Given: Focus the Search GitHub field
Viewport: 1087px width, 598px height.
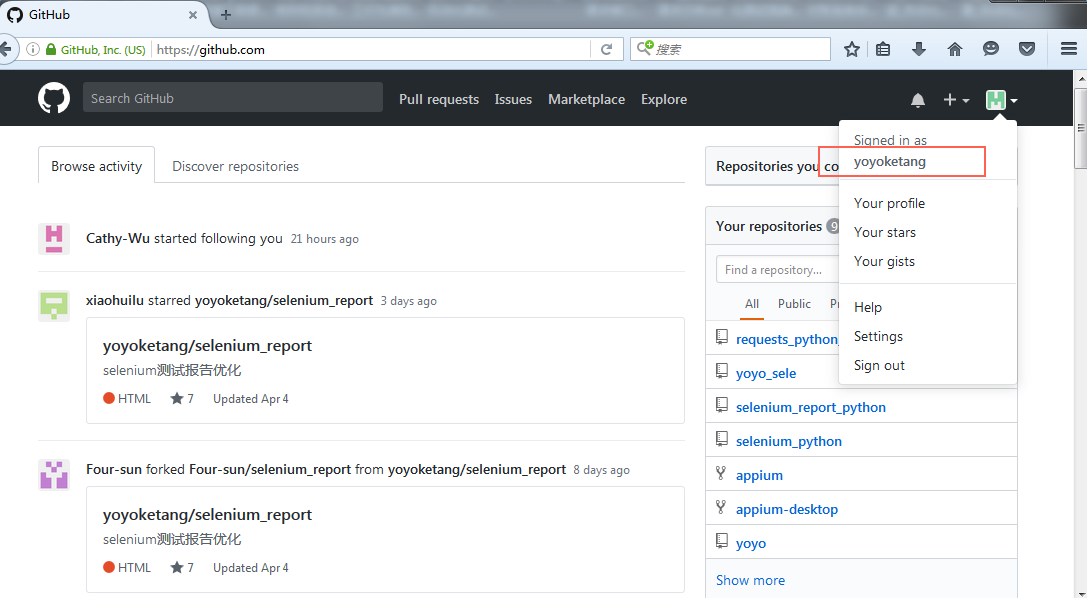Looking at the screenshot, I should [x=232, y=98].
